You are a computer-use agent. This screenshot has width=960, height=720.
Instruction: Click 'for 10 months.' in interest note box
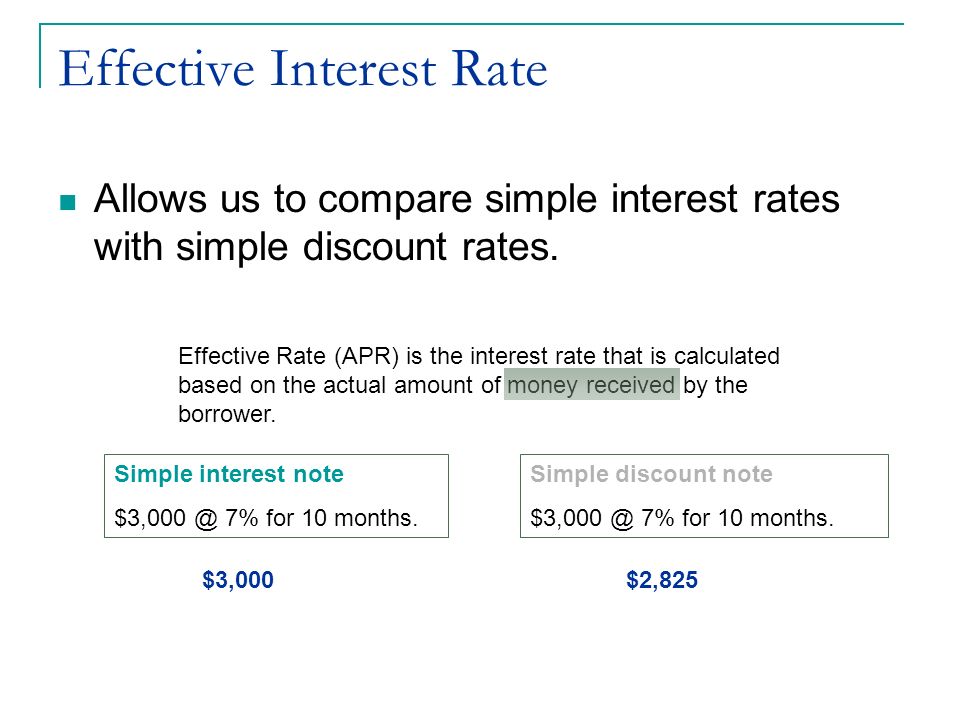342,519
